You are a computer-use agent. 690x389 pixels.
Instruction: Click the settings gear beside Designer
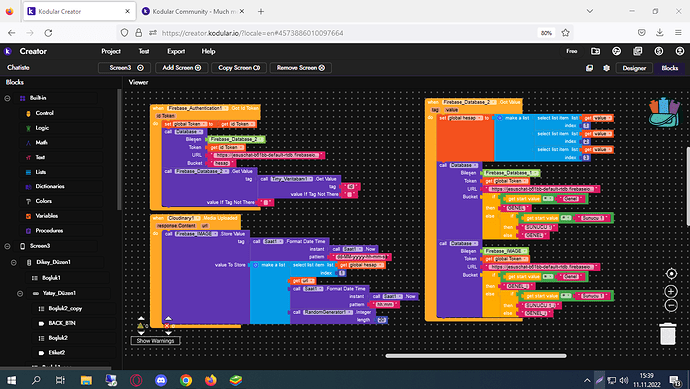click(606, 68)
